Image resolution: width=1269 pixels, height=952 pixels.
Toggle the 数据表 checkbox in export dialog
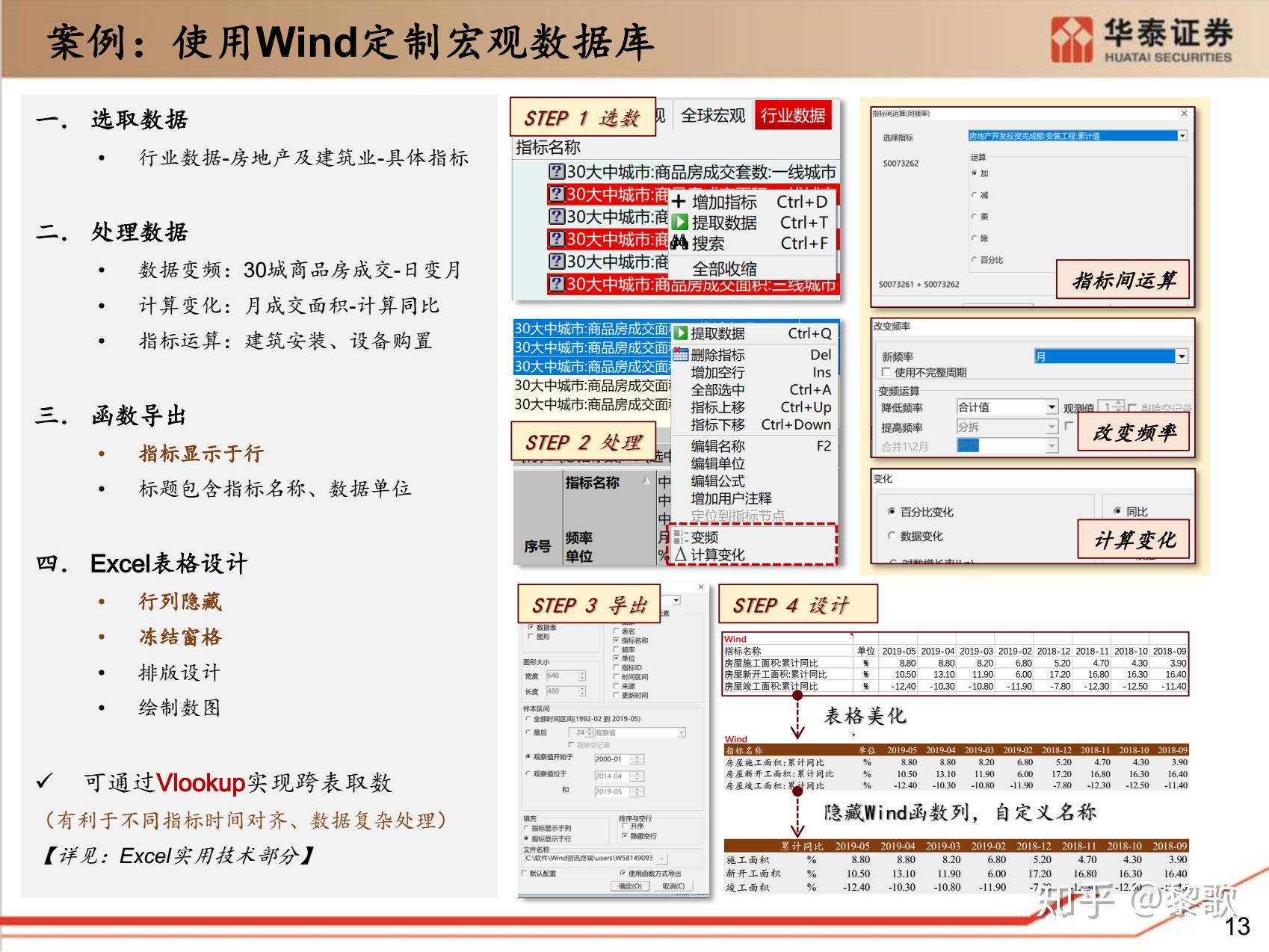pos(531,627)
